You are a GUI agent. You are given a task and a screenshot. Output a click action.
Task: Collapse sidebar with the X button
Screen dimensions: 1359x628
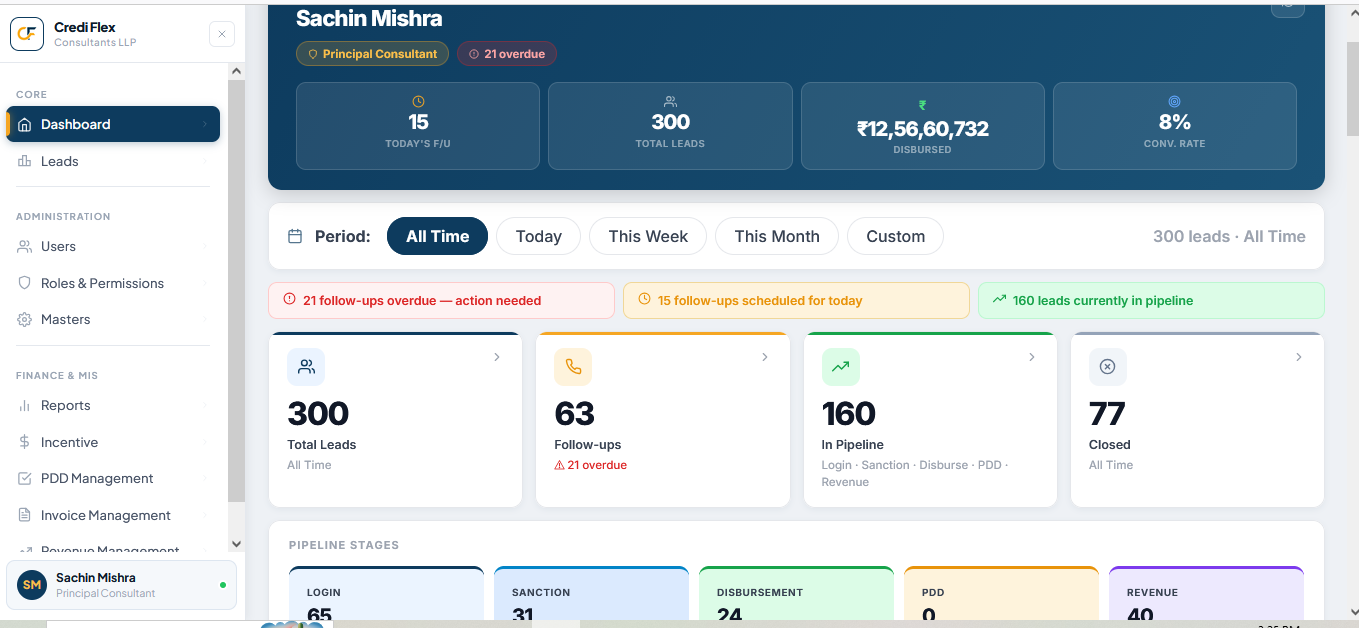tap(222, 34)
